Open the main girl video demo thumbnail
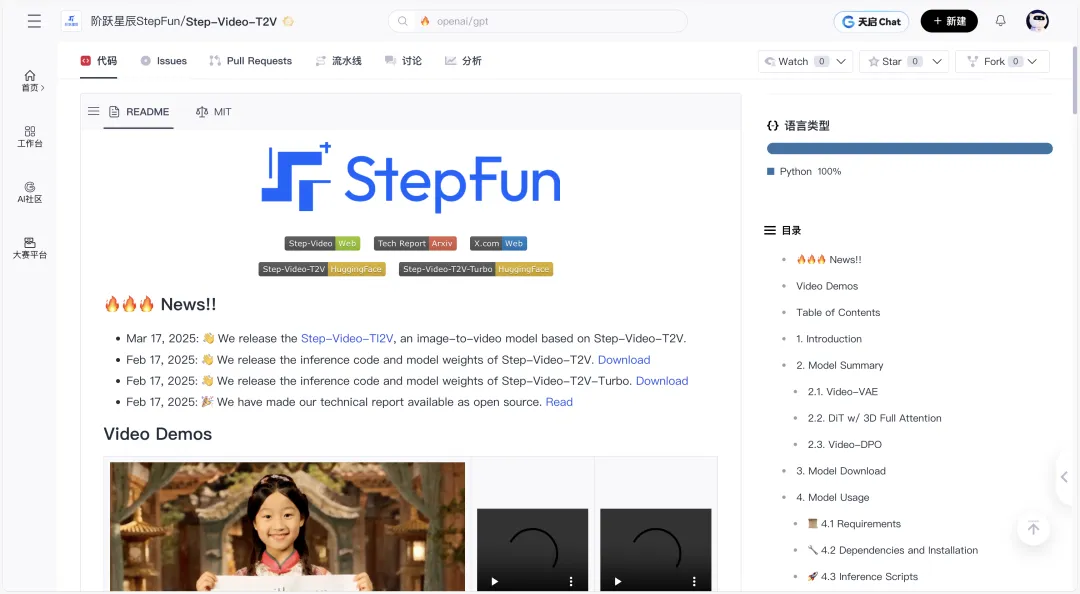 point(287,526)
